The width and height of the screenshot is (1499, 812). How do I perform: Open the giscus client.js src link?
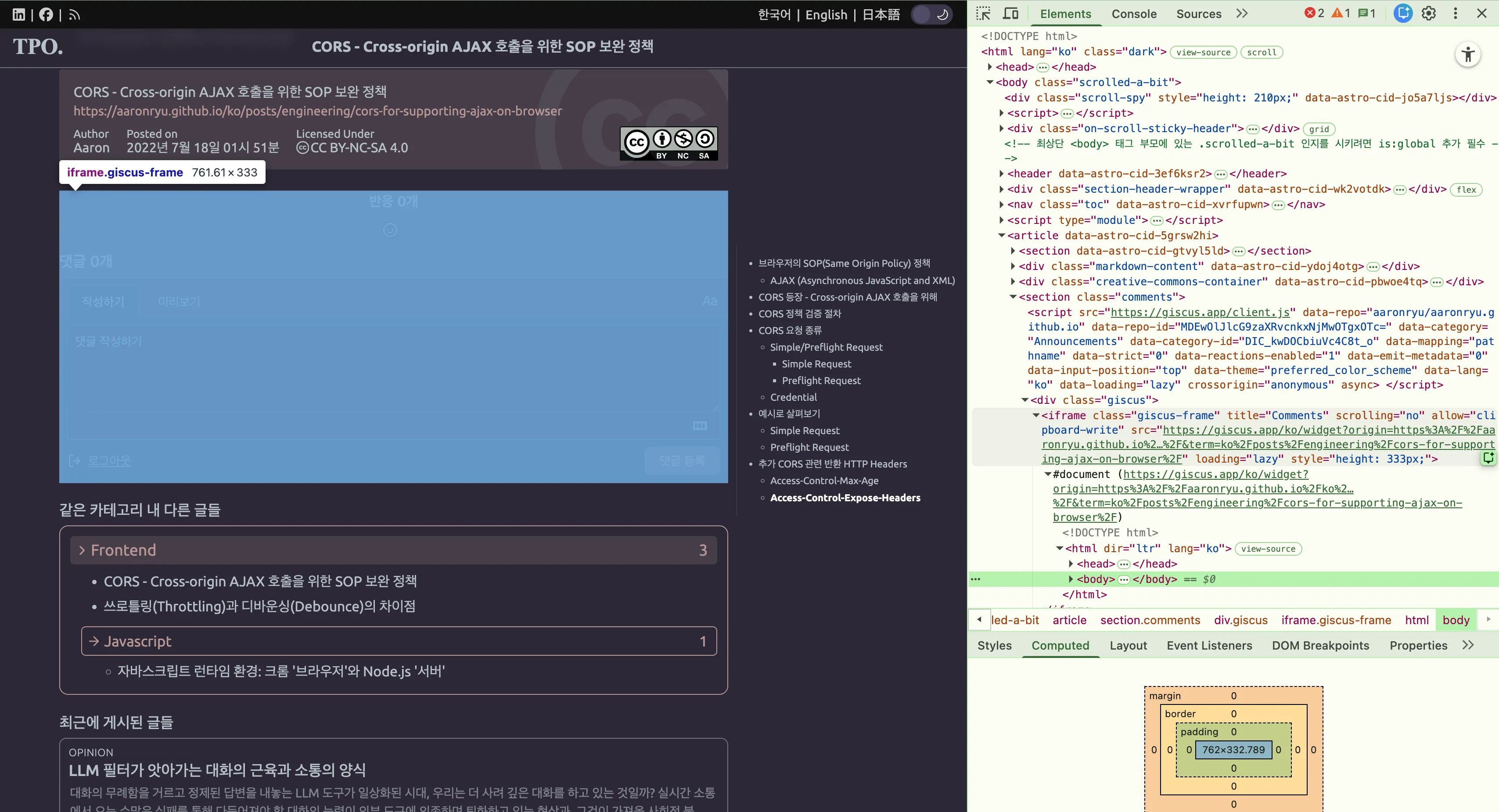pyautogui.click(x=1200, y=313)
